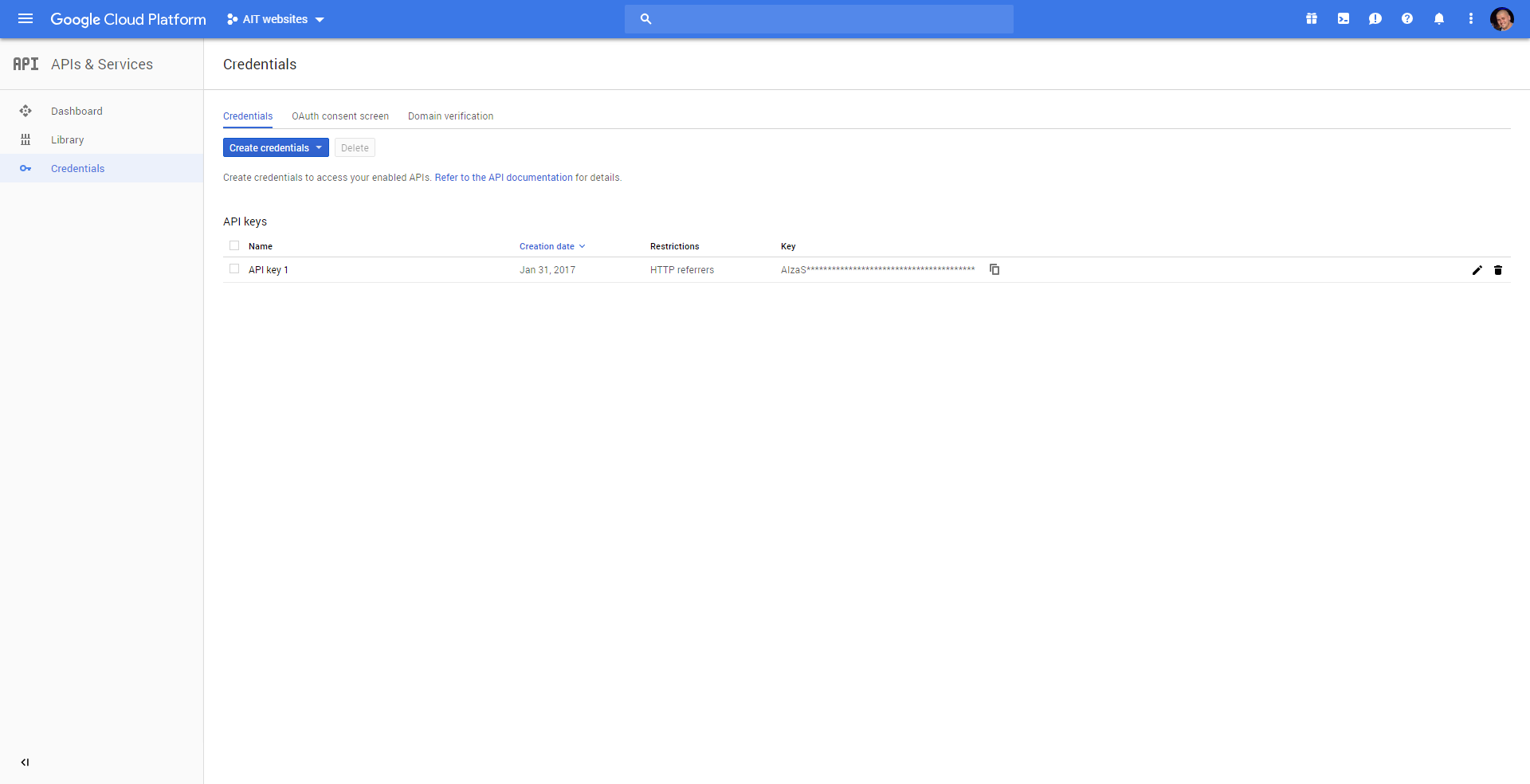
Task: Check the API key 1 row checkbox
Action: [x=234, y=269]
